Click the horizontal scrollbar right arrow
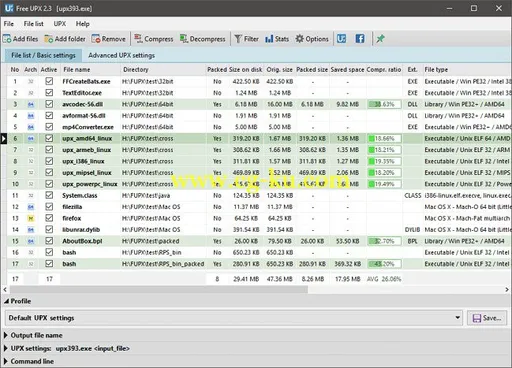512x368 pixels. pyautogui.click(x=507, y=290)
